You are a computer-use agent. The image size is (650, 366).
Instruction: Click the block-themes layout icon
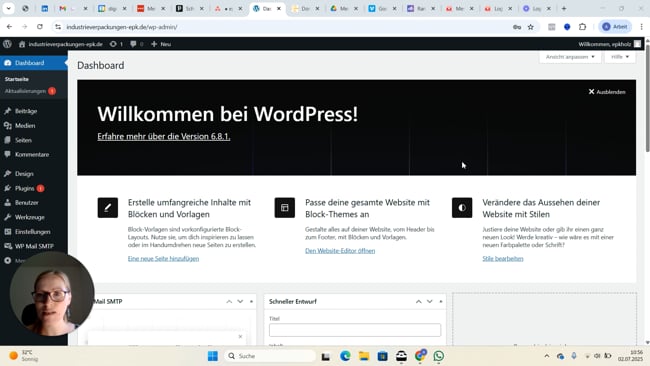285,208
